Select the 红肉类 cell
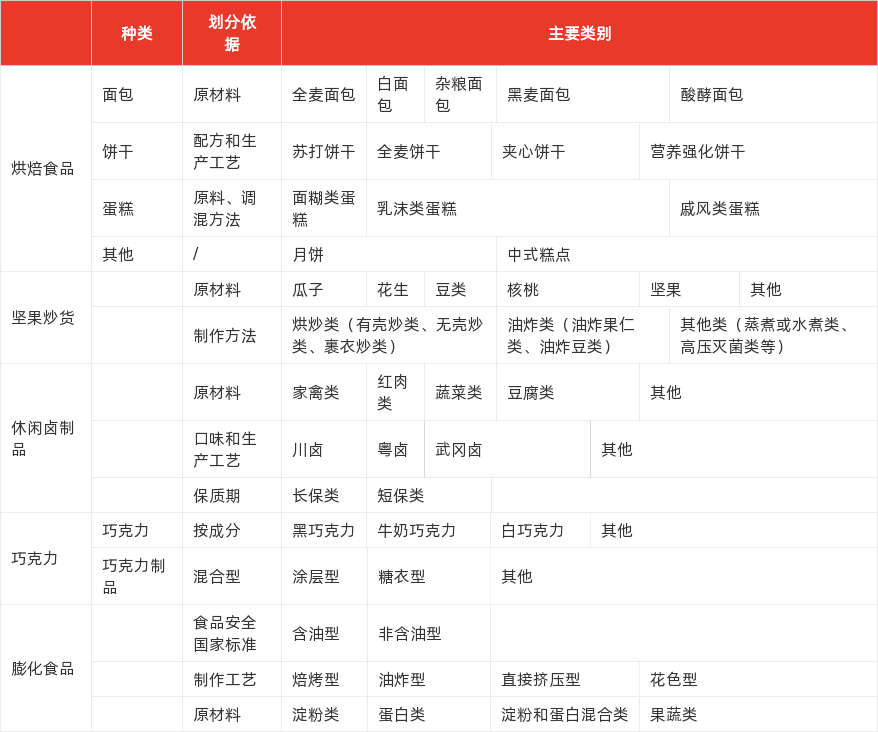This screenshot has width=878, height=732. pyautogui.click(x=395, y=392)
